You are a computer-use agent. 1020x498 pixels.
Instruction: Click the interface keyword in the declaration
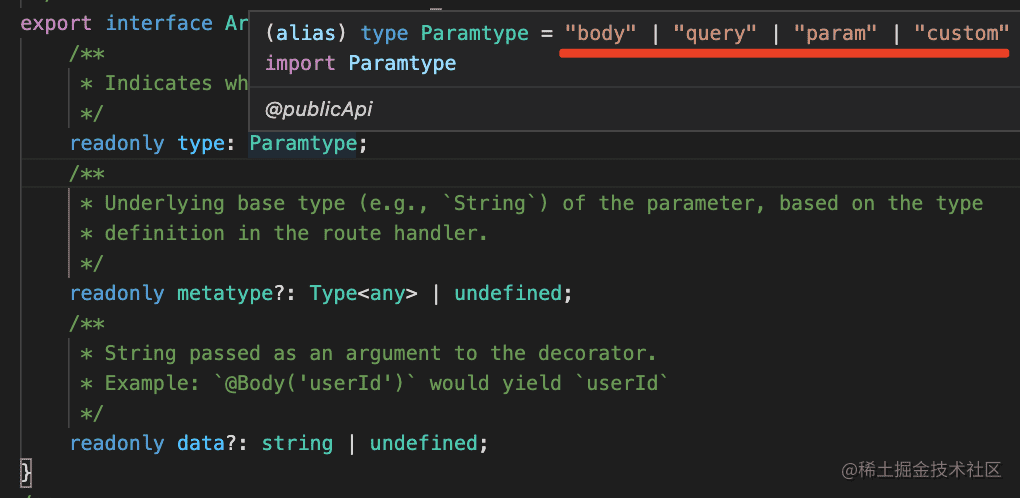159,22
